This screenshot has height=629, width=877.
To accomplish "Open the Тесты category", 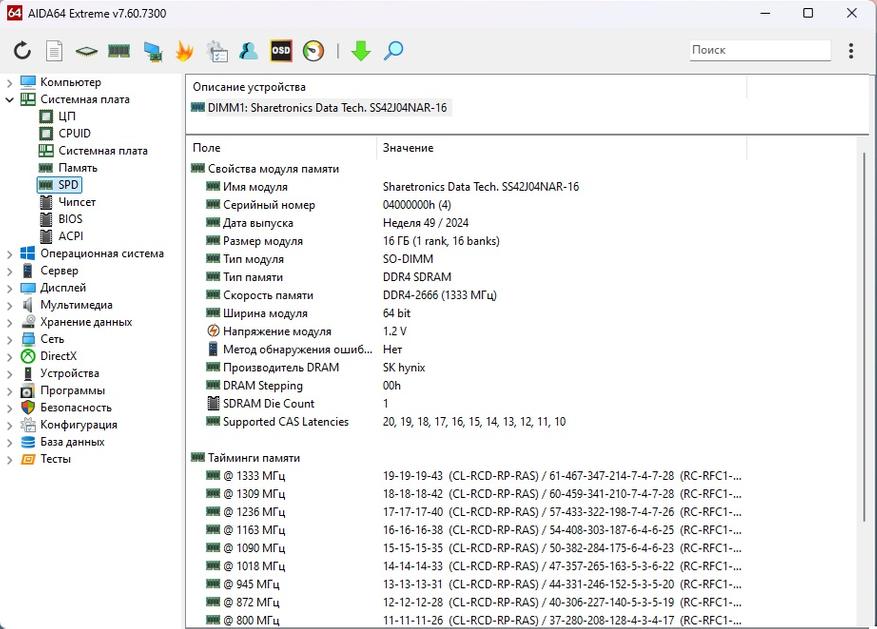I will [x=46, y=459].
